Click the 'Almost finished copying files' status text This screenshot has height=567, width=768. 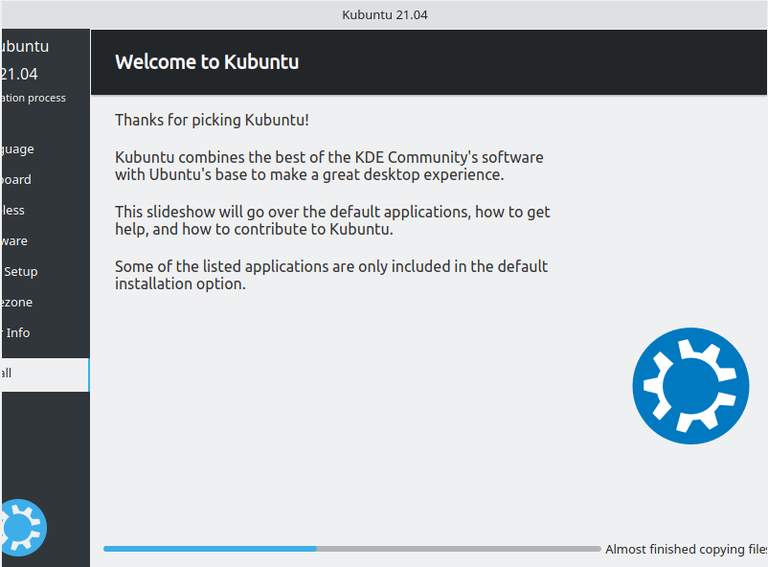click(686, 549)
